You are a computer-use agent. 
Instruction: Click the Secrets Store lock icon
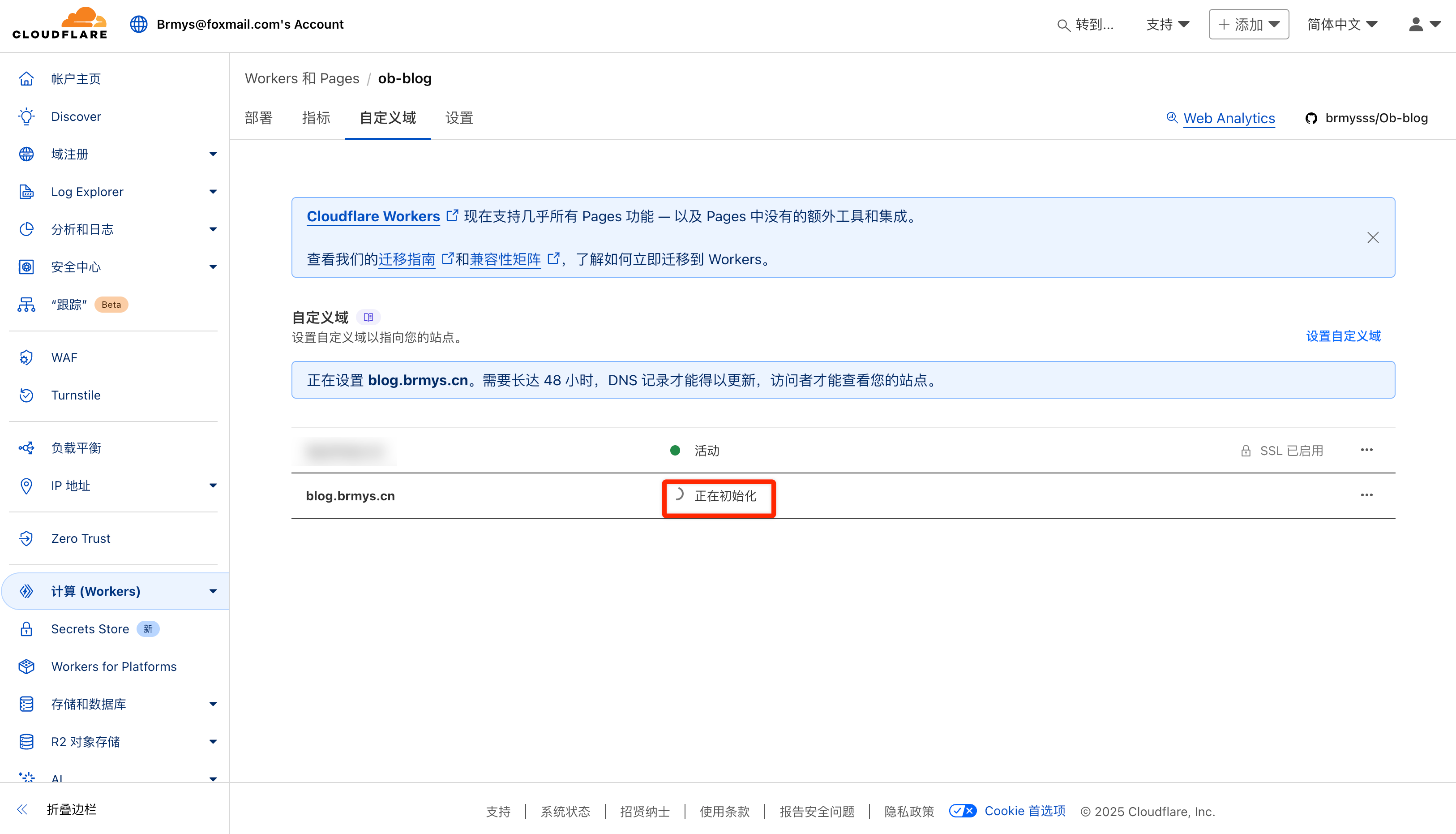point(26,629)
